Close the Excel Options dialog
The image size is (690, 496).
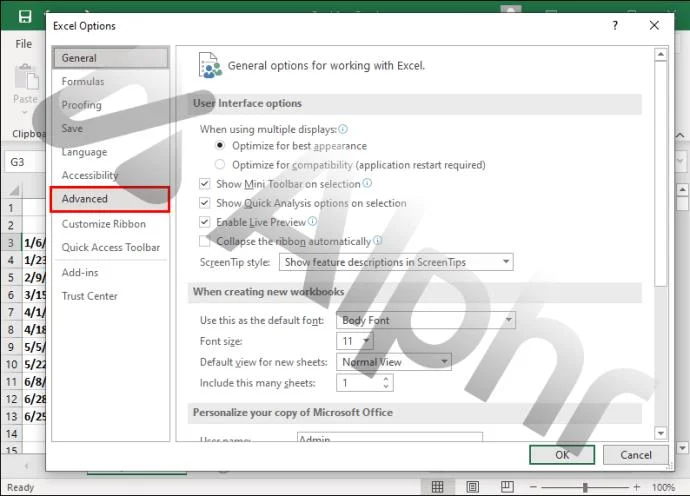(654, 26)
